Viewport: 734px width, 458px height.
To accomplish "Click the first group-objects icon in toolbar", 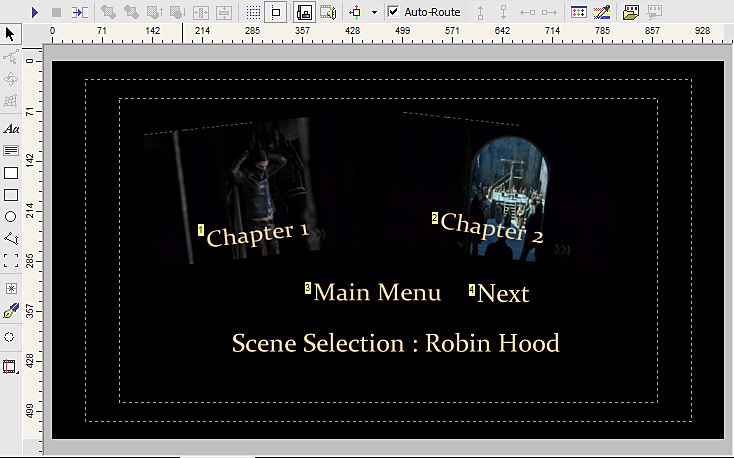I will point(108,12).
